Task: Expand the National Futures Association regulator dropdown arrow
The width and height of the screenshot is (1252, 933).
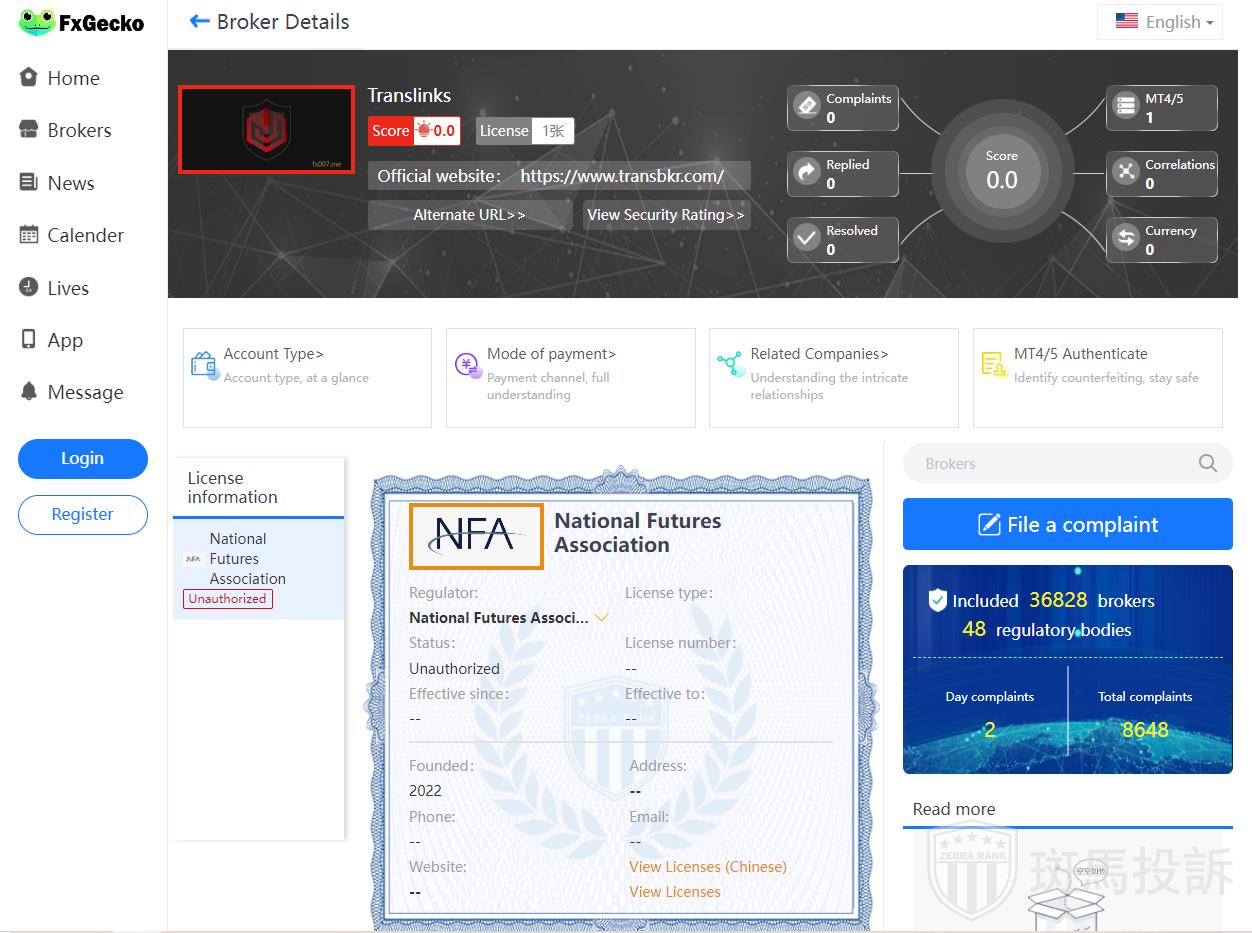Action: (601, 618)
